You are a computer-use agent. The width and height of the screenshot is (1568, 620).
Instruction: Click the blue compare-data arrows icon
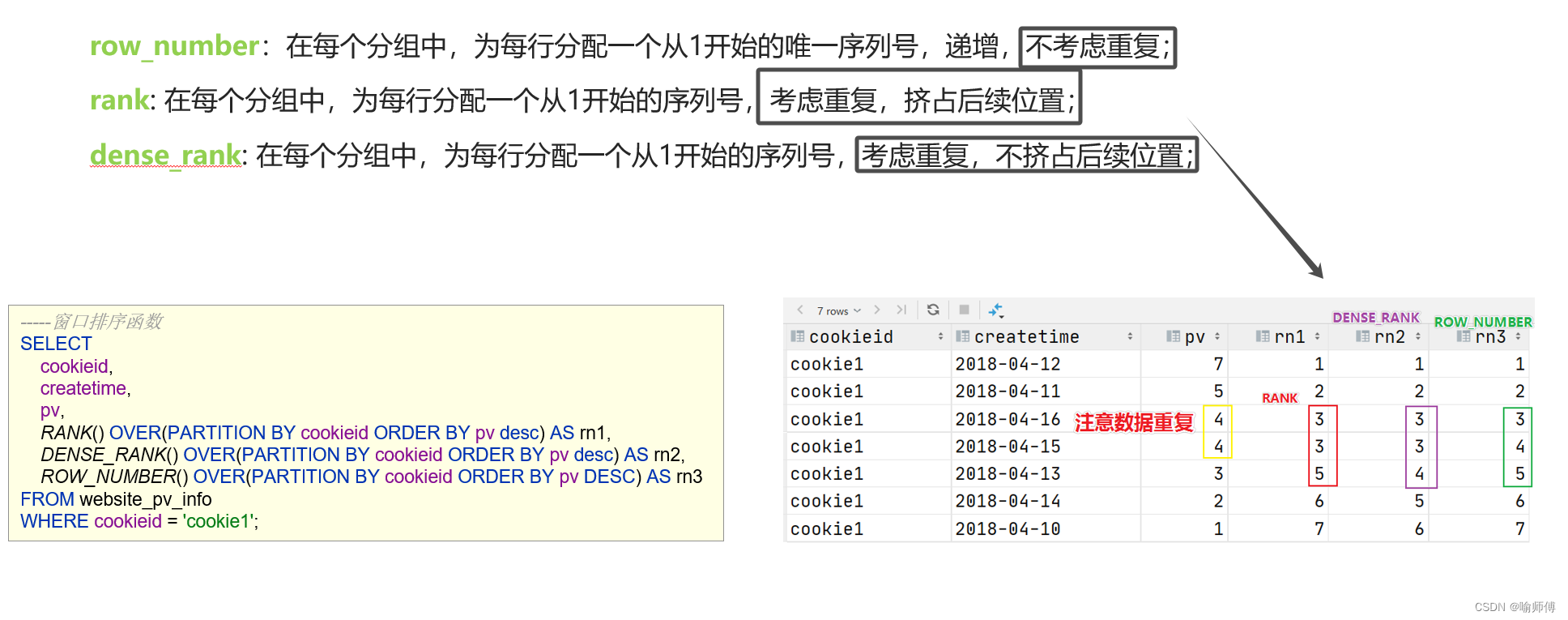coord(996,310)
